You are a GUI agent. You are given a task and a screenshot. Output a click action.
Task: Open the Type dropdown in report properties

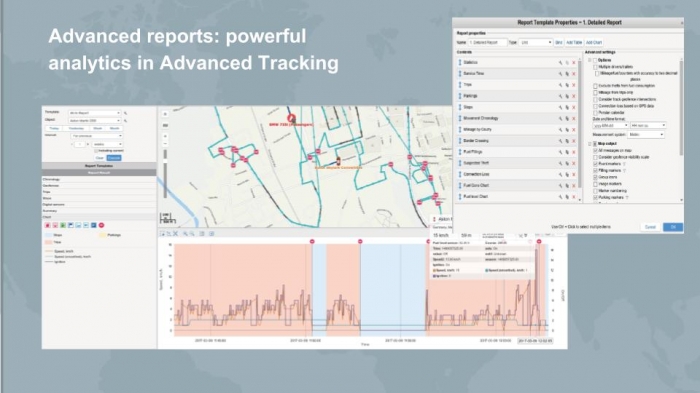point(536,42)
